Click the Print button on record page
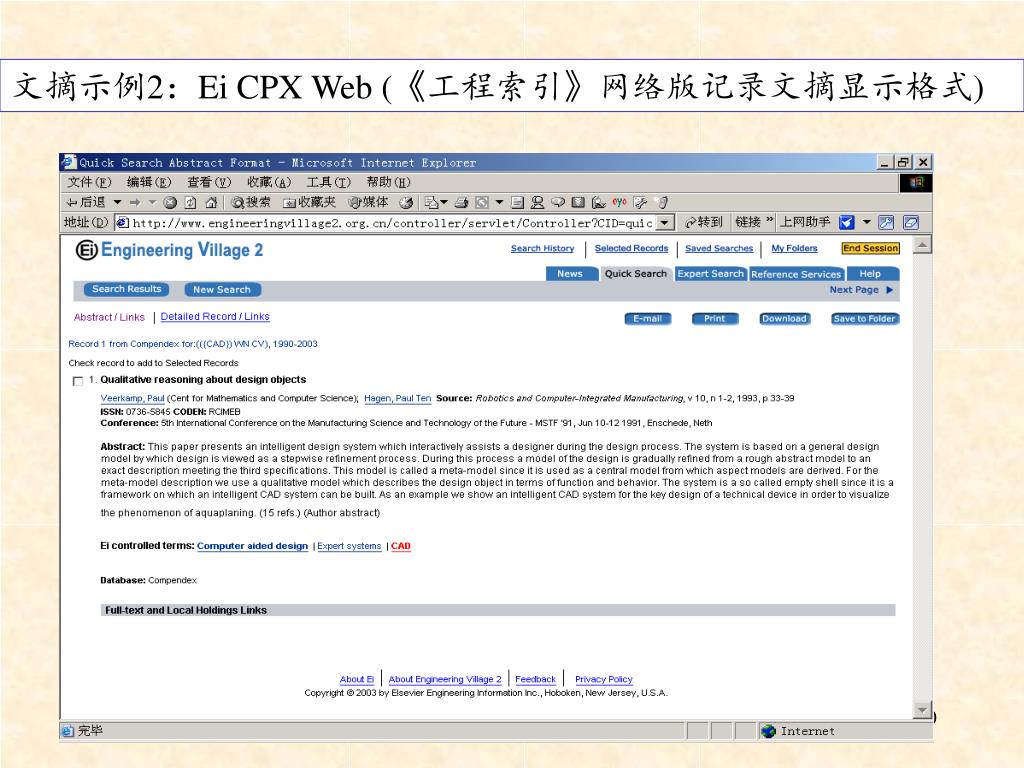1024x768 pixels. pos(714,319)
